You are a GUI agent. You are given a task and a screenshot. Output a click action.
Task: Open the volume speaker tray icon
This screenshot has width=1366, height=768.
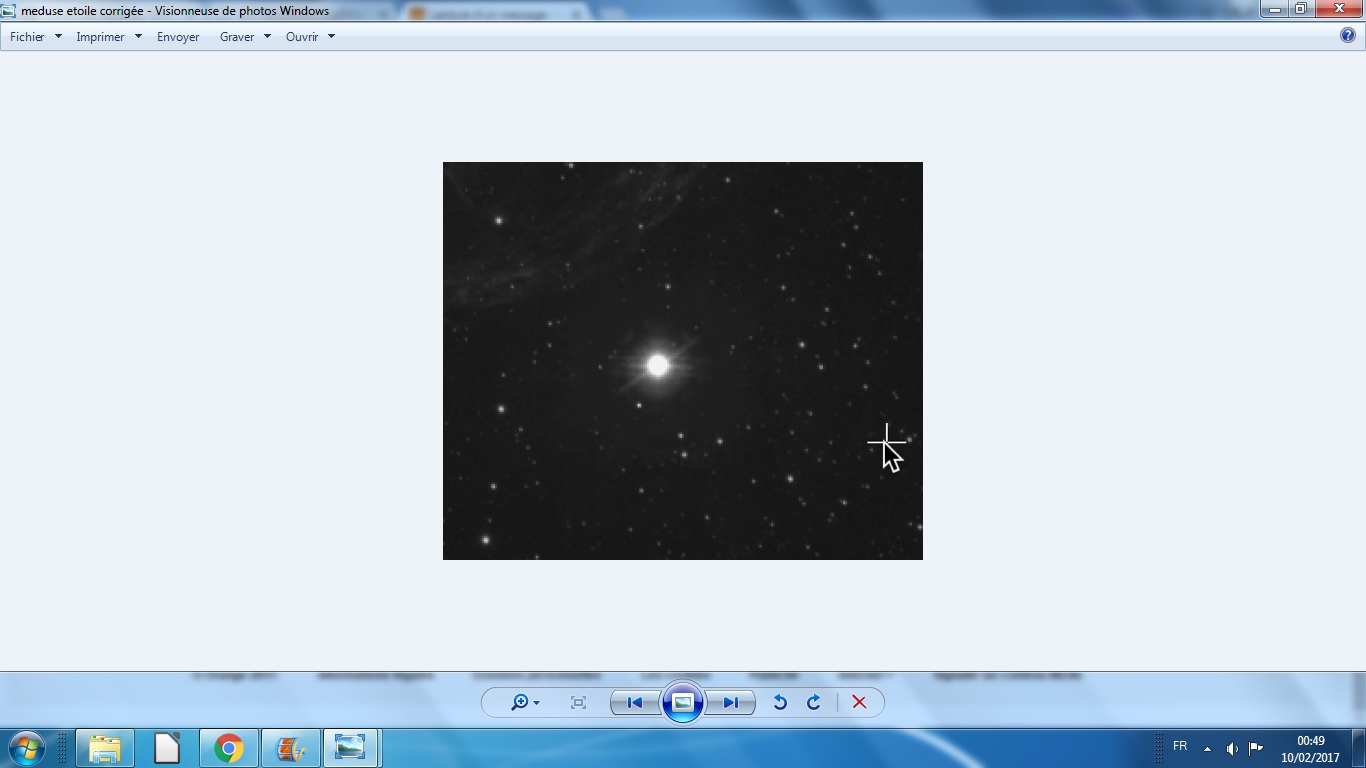(1232, 748)
